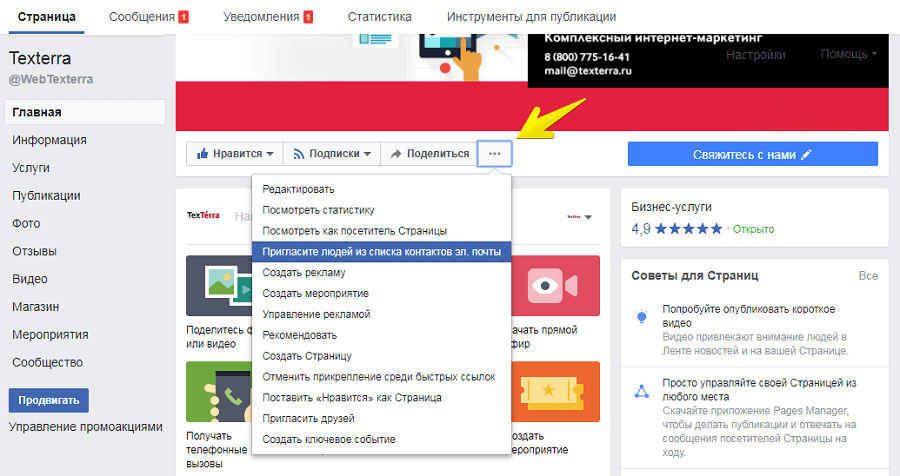The width and height of the screenshot is (900, 476).
Task: Click the Свяжитесь с нами button
Action: (x=752, y=154)
